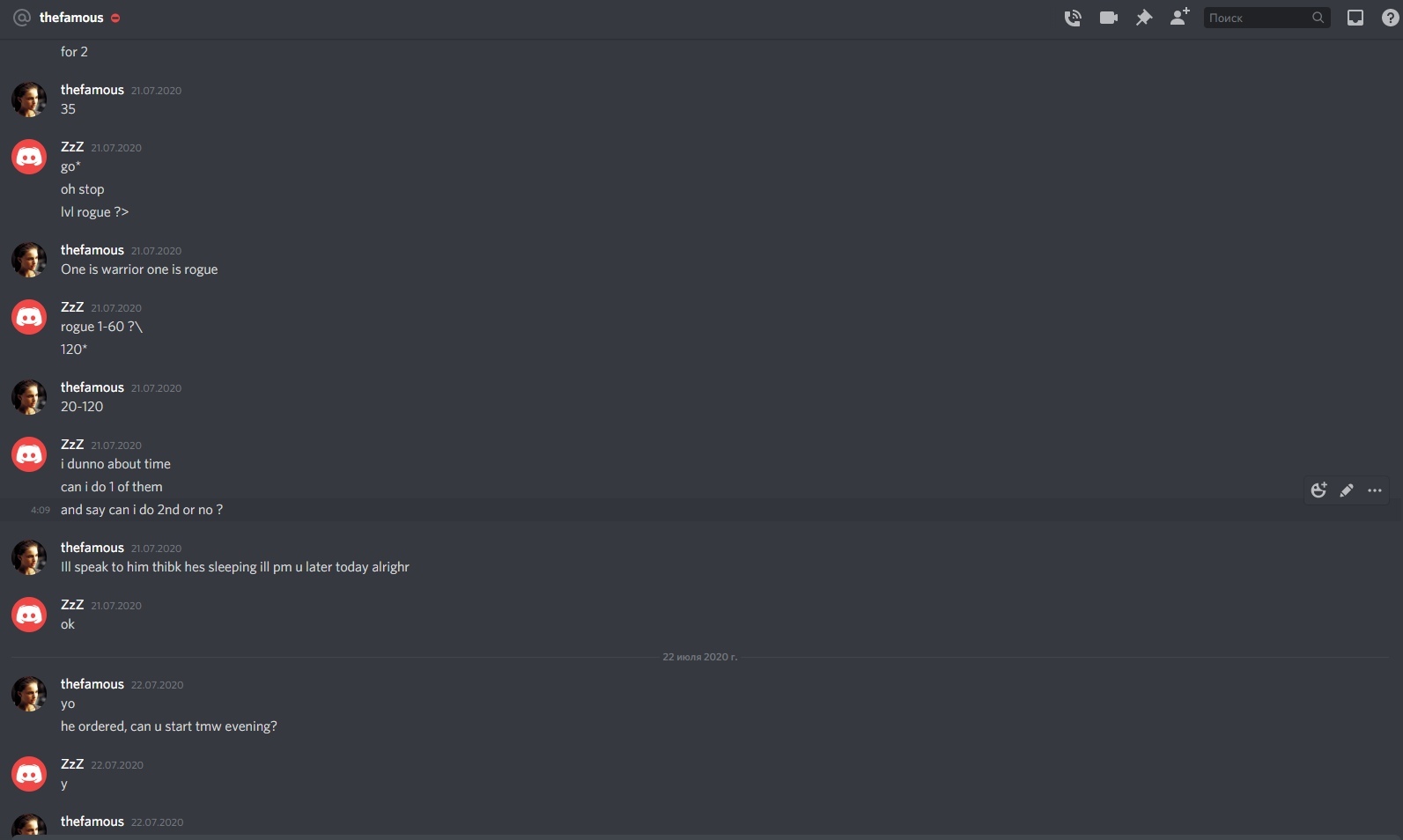This screenshot has height=840, width=1403.
Task: Click ZzZ avatar next to go*
Action: click(29, 157)
